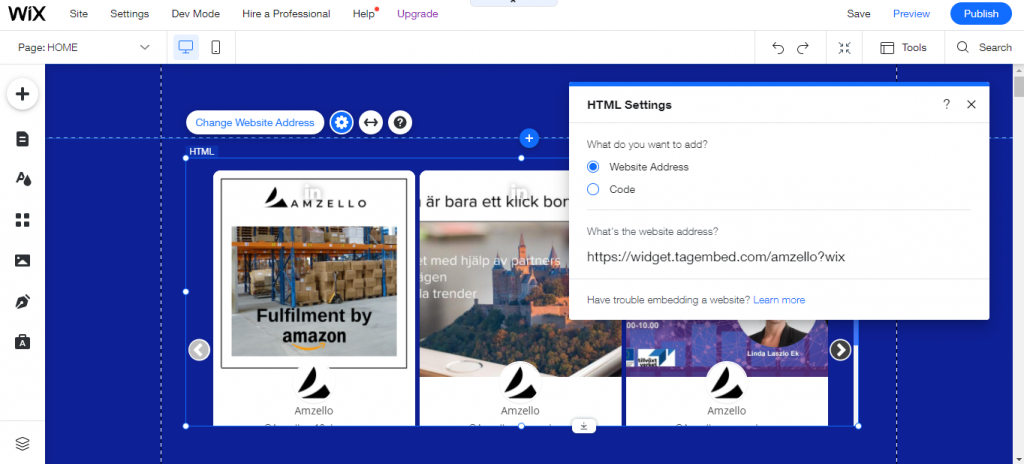Click the vertical scrollbar thumb
The width and height of the screenshot is (1024, 464).
1018,87
